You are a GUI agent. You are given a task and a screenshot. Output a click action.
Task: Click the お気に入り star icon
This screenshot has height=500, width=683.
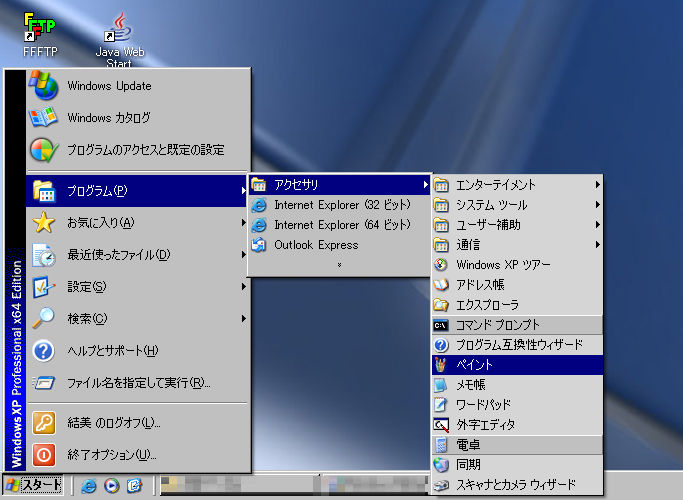(44, 223)
